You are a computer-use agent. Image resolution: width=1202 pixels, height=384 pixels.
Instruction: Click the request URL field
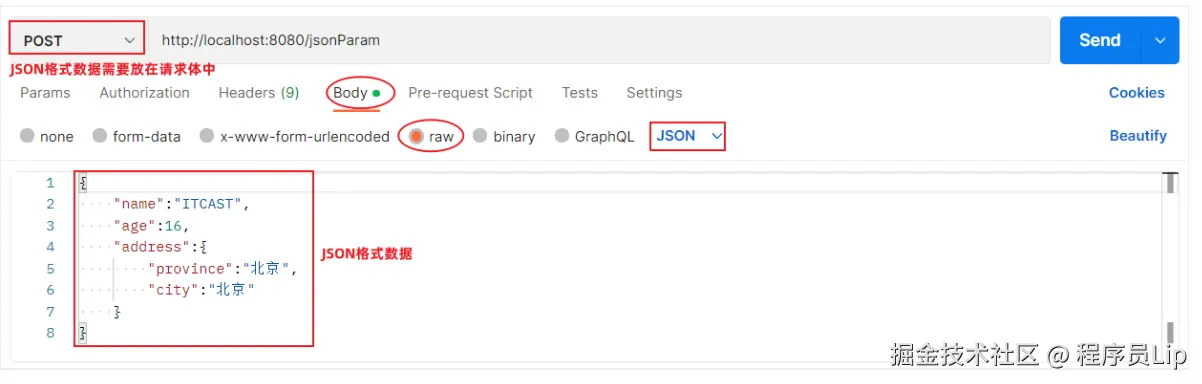click(x=600, y=40)
